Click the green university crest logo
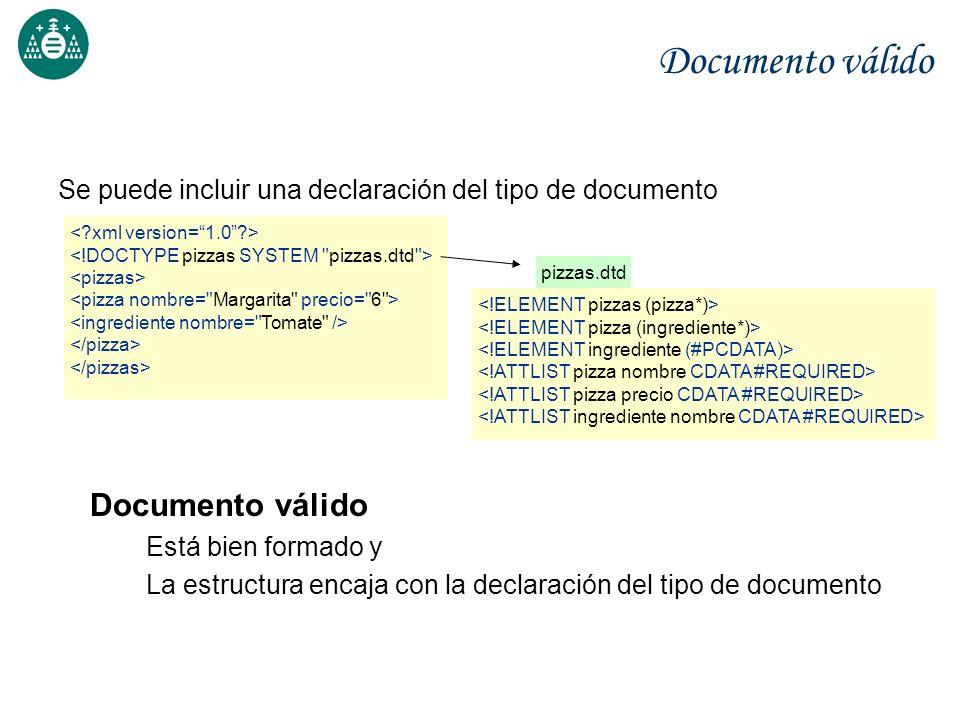The height and width of the screenshot is (720, 960). click(53, 44)
